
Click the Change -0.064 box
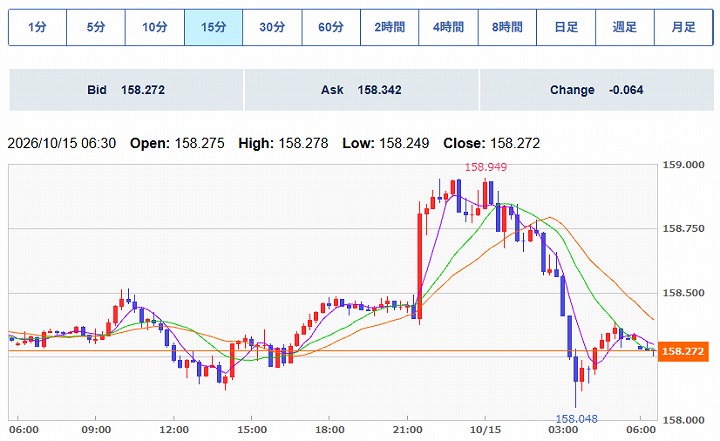coord(596,90)
